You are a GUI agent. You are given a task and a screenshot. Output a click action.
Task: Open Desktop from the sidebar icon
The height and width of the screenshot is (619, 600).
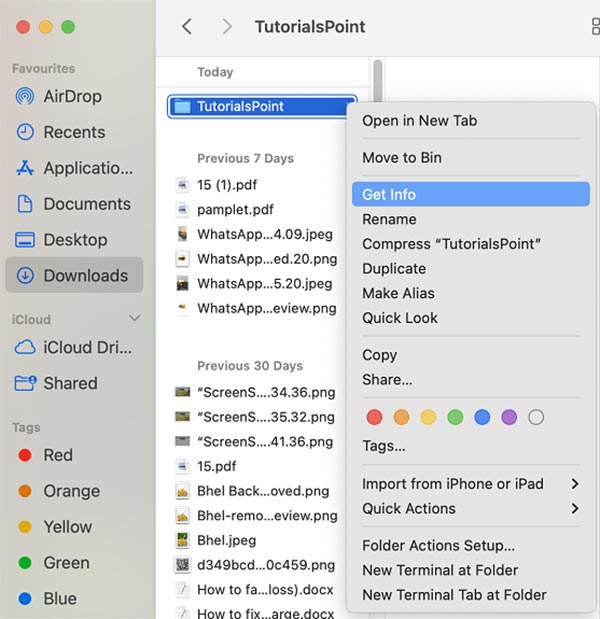coord(25,240)
